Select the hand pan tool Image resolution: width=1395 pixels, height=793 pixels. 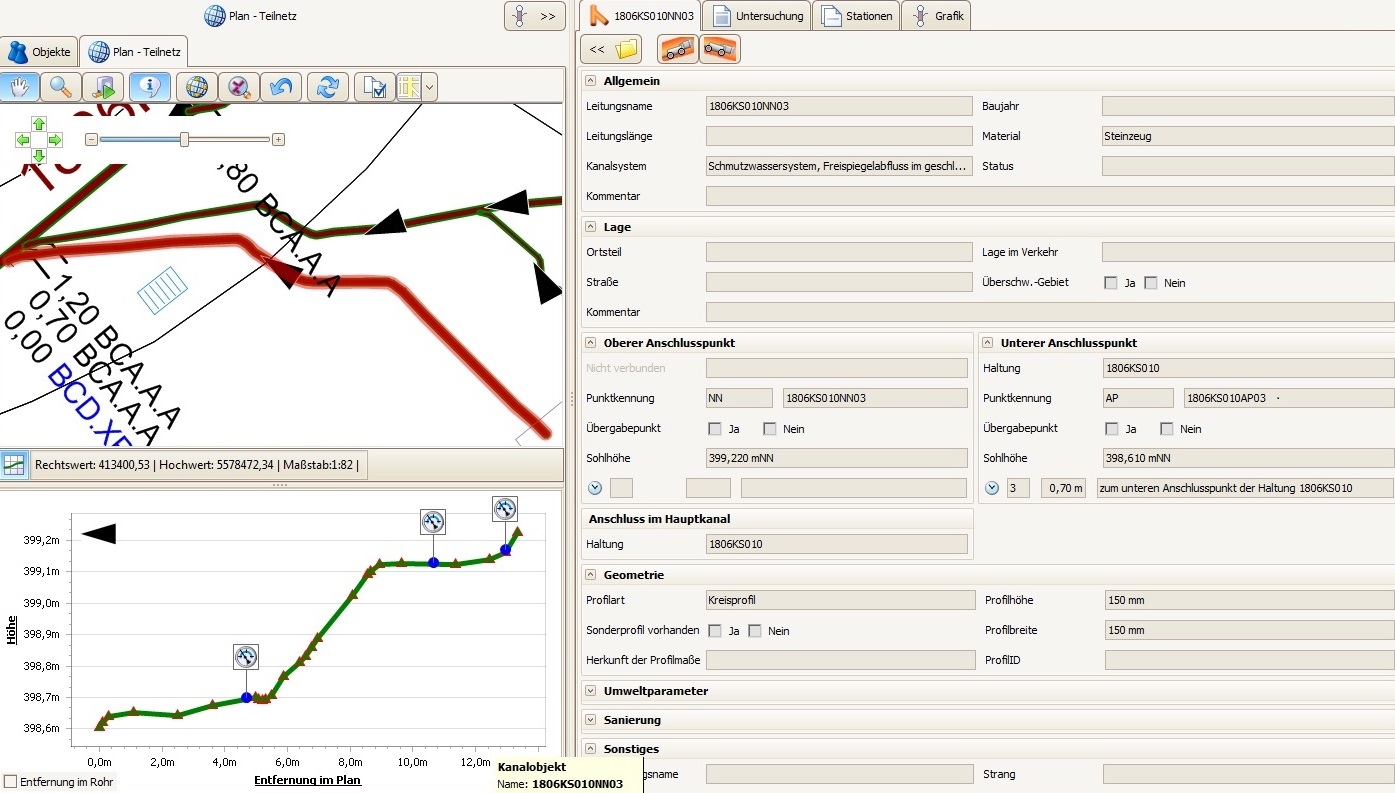[x=20, y=87]
